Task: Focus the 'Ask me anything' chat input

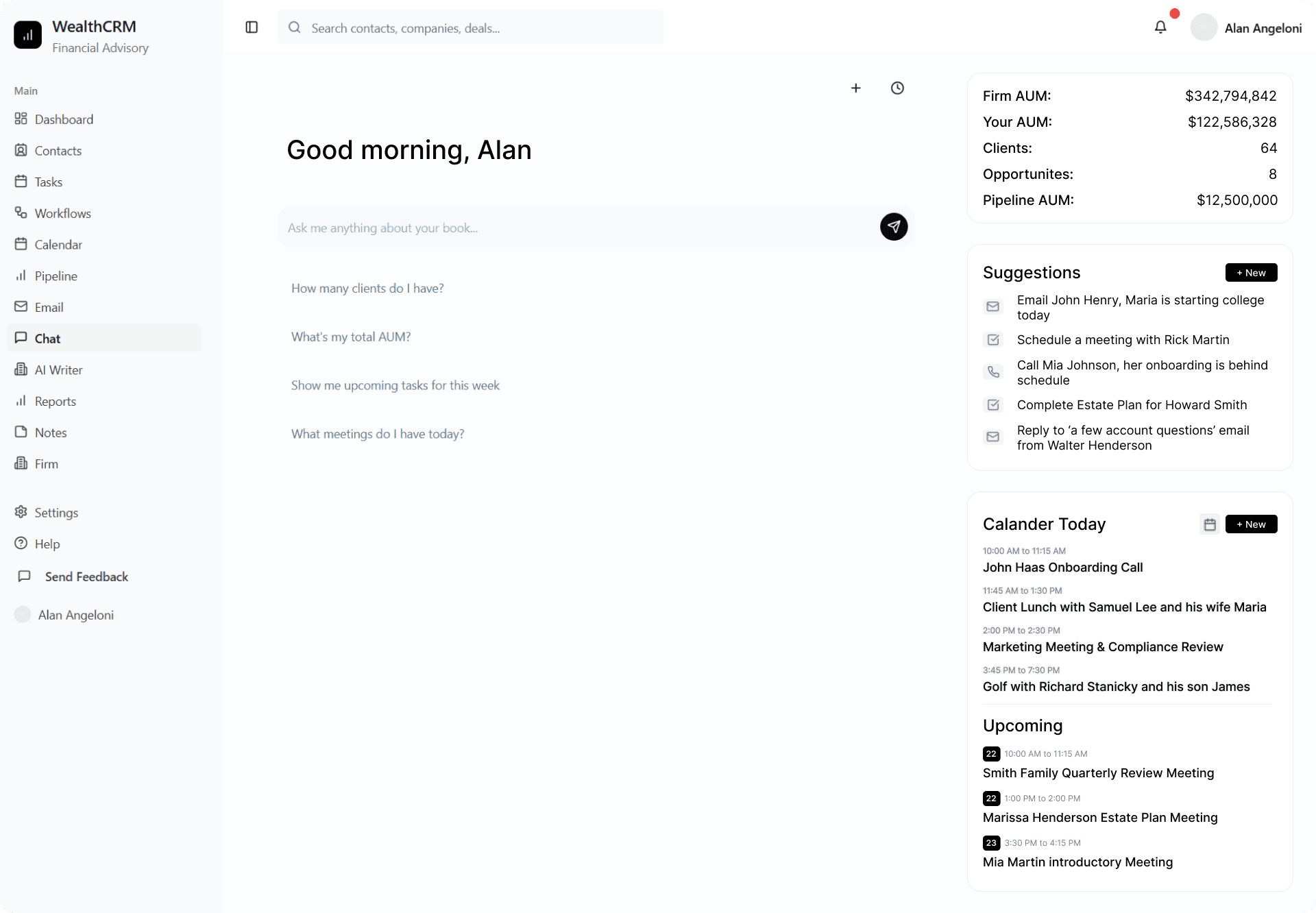Action: coord(576,228)
